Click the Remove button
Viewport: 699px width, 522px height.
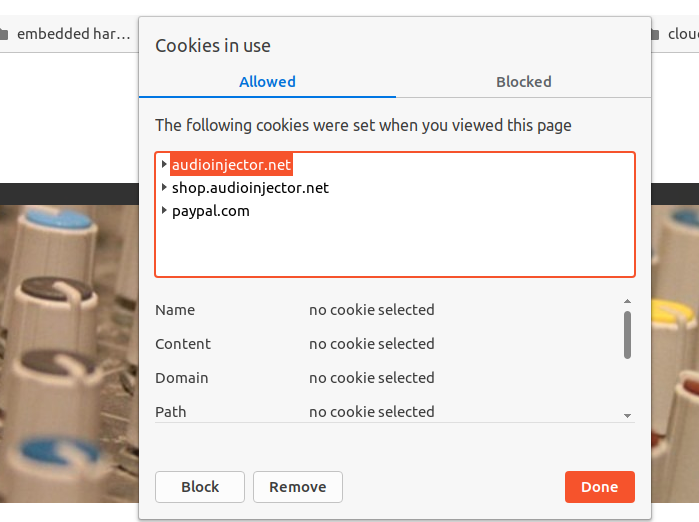pos(298,487)
